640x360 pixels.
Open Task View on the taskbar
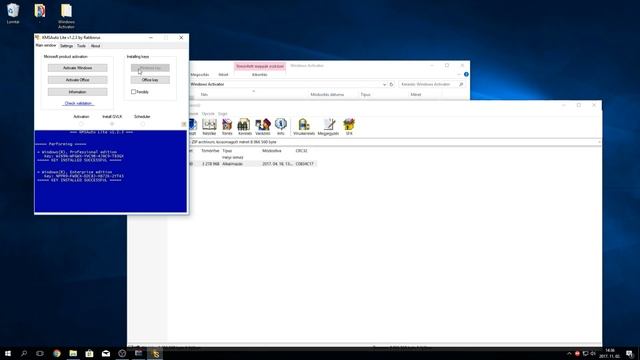coord(40,353)
